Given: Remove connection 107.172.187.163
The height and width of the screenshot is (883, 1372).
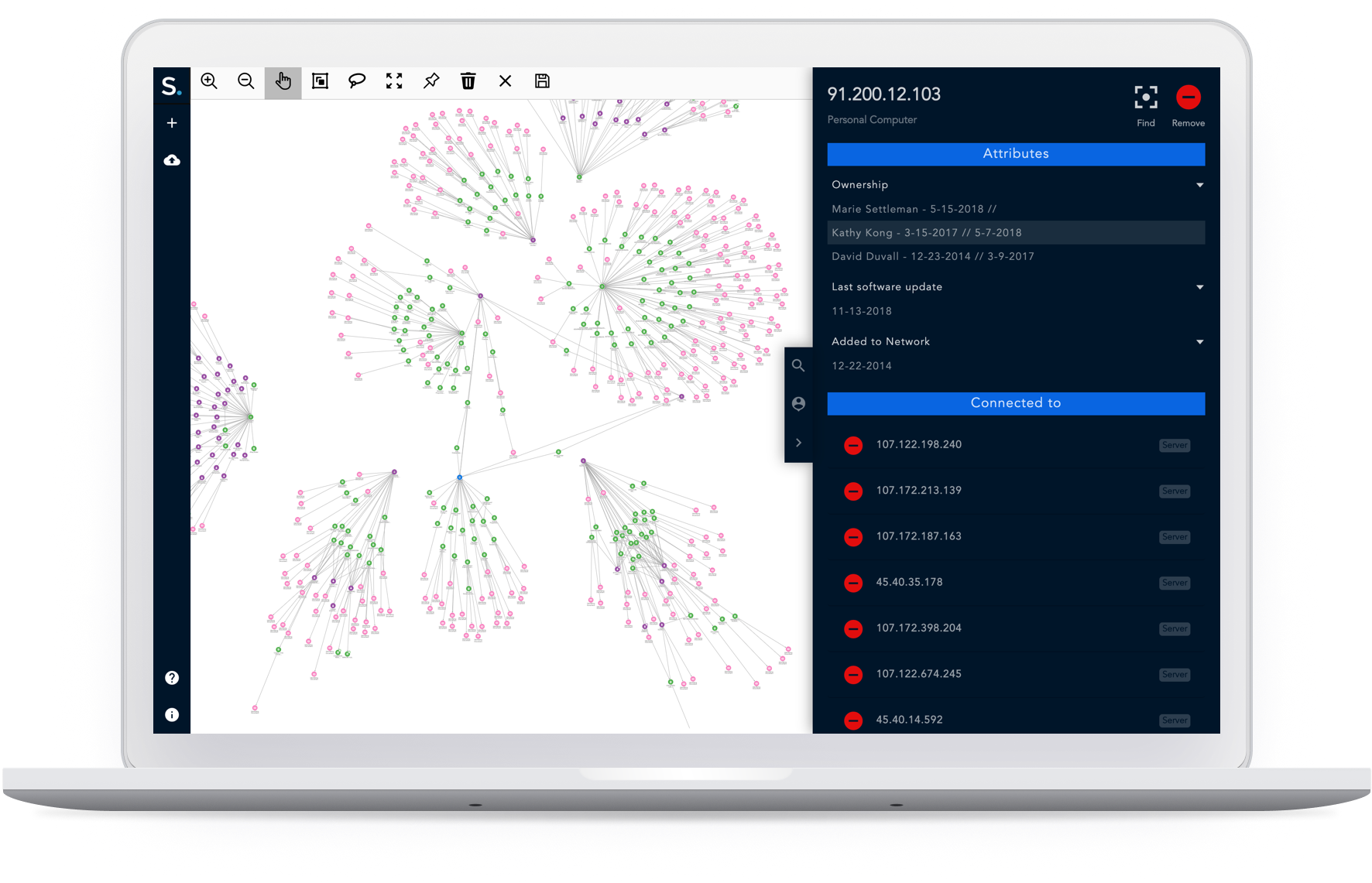Looking at the screenshot, I should pyautogui.click(x=853, y=537).
